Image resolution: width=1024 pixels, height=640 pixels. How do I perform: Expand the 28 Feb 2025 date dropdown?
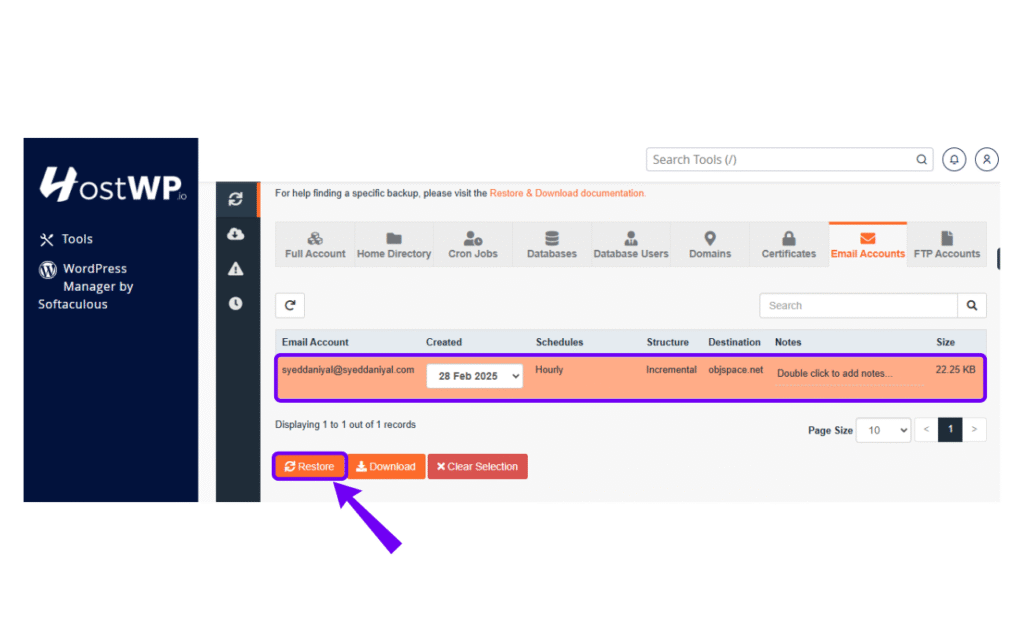[474, 376]
